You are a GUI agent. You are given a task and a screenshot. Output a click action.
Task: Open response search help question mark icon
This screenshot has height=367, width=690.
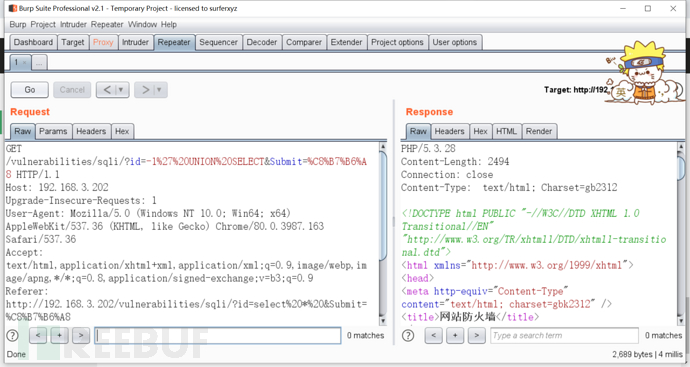point(408,335)
